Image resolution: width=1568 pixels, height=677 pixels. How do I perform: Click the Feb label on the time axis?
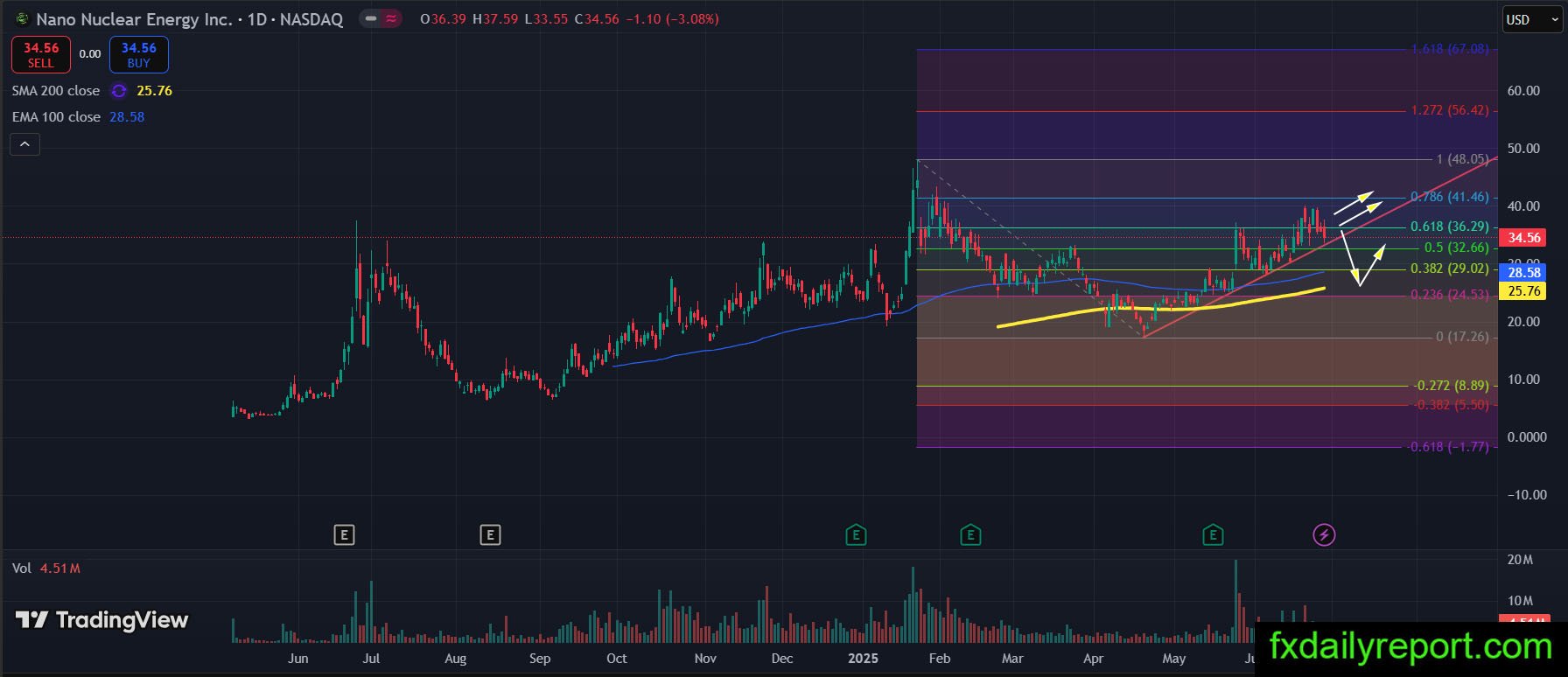939,659
